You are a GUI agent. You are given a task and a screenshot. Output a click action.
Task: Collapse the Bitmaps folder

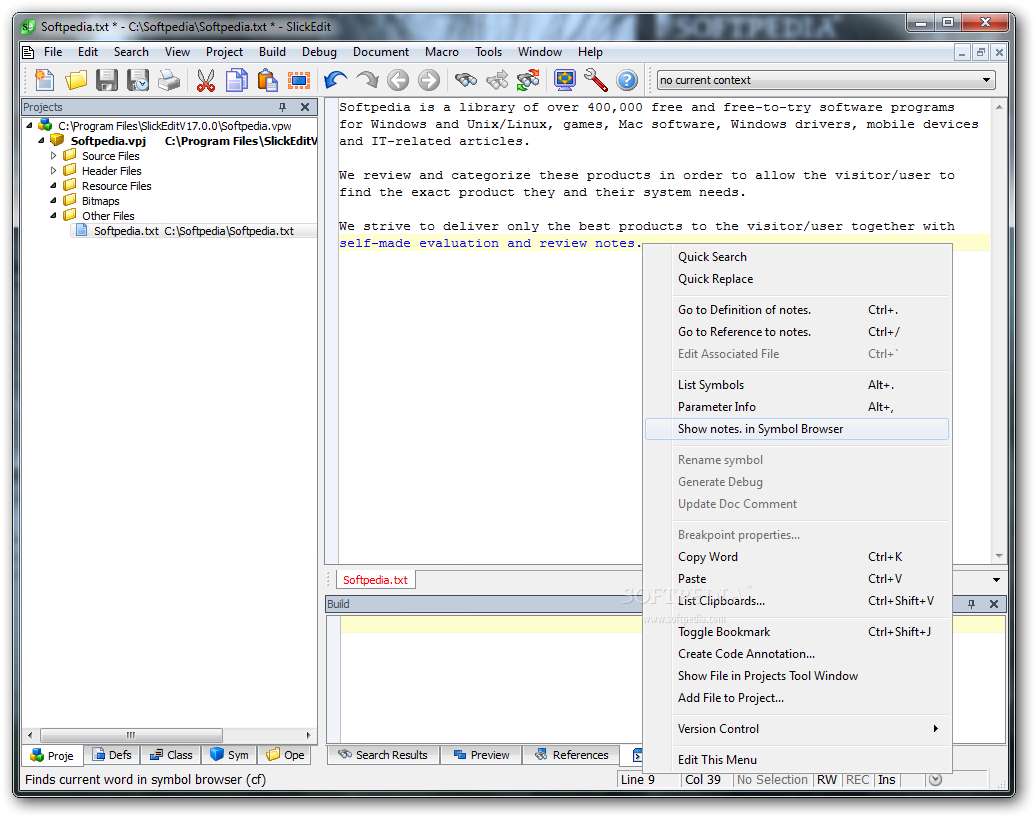point(54,200)
